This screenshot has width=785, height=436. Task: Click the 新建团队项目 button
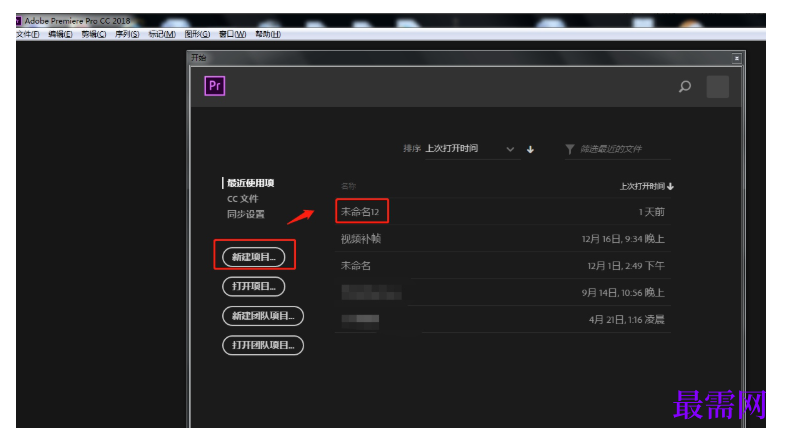263,316
